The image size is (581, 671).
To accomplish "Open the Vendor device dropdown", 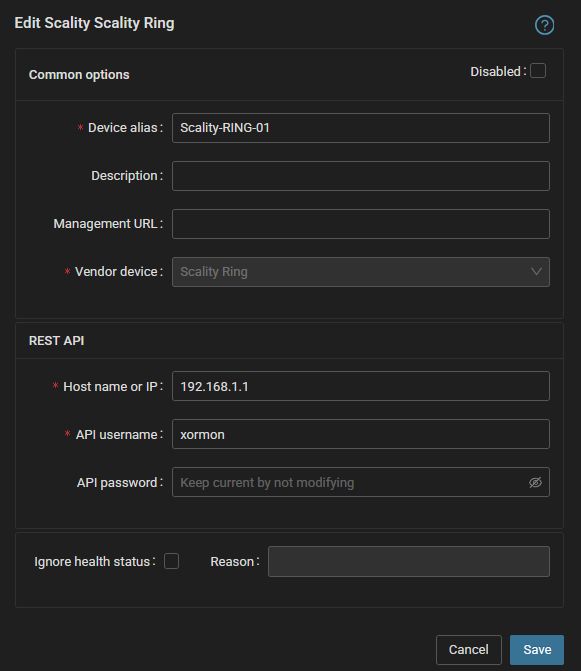I will click(x=361, y=272).
